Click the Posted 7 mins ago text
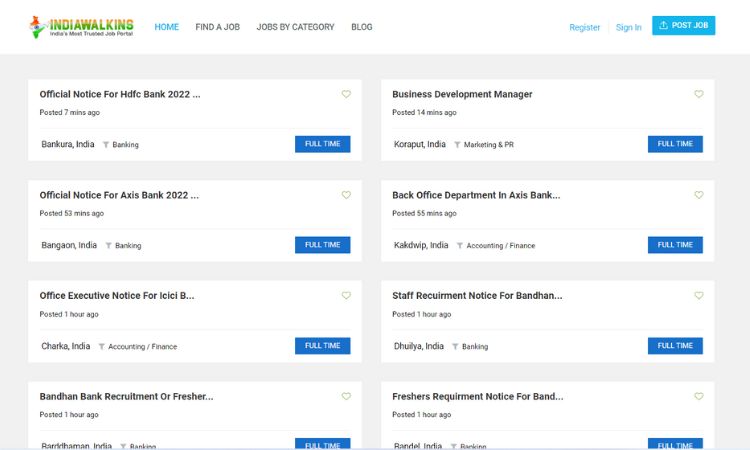Viewport: 750px width, 450px height. pos(70,112)
